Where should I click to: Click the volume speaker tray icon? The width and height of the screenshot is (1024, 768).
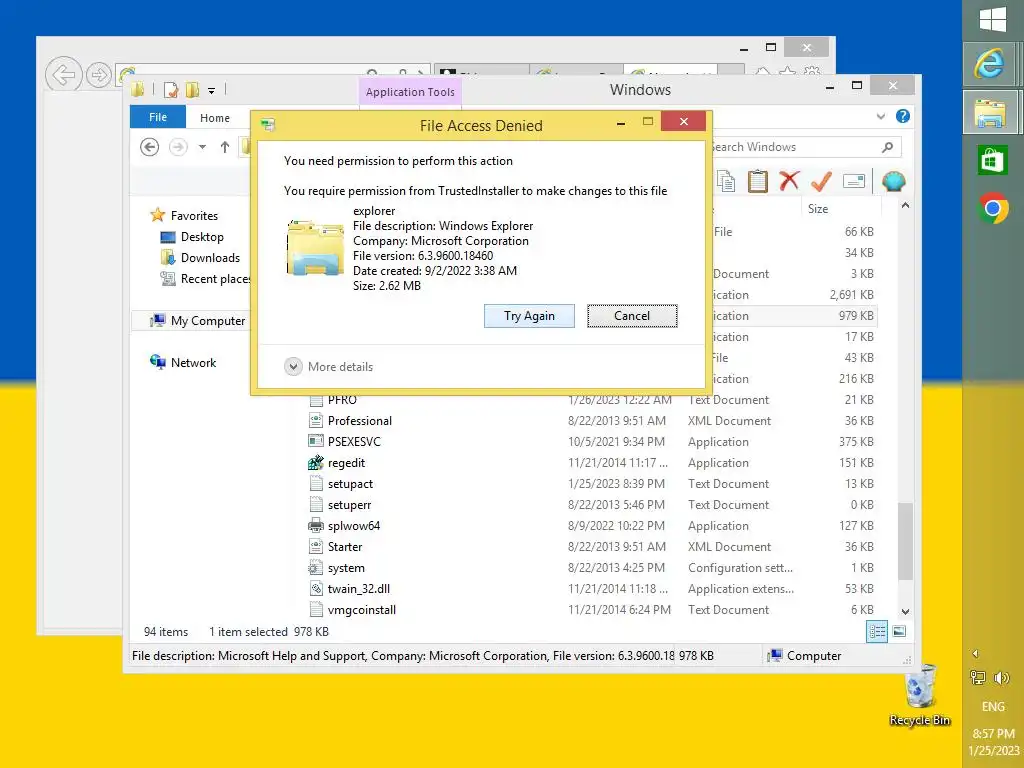point(1001,678)
